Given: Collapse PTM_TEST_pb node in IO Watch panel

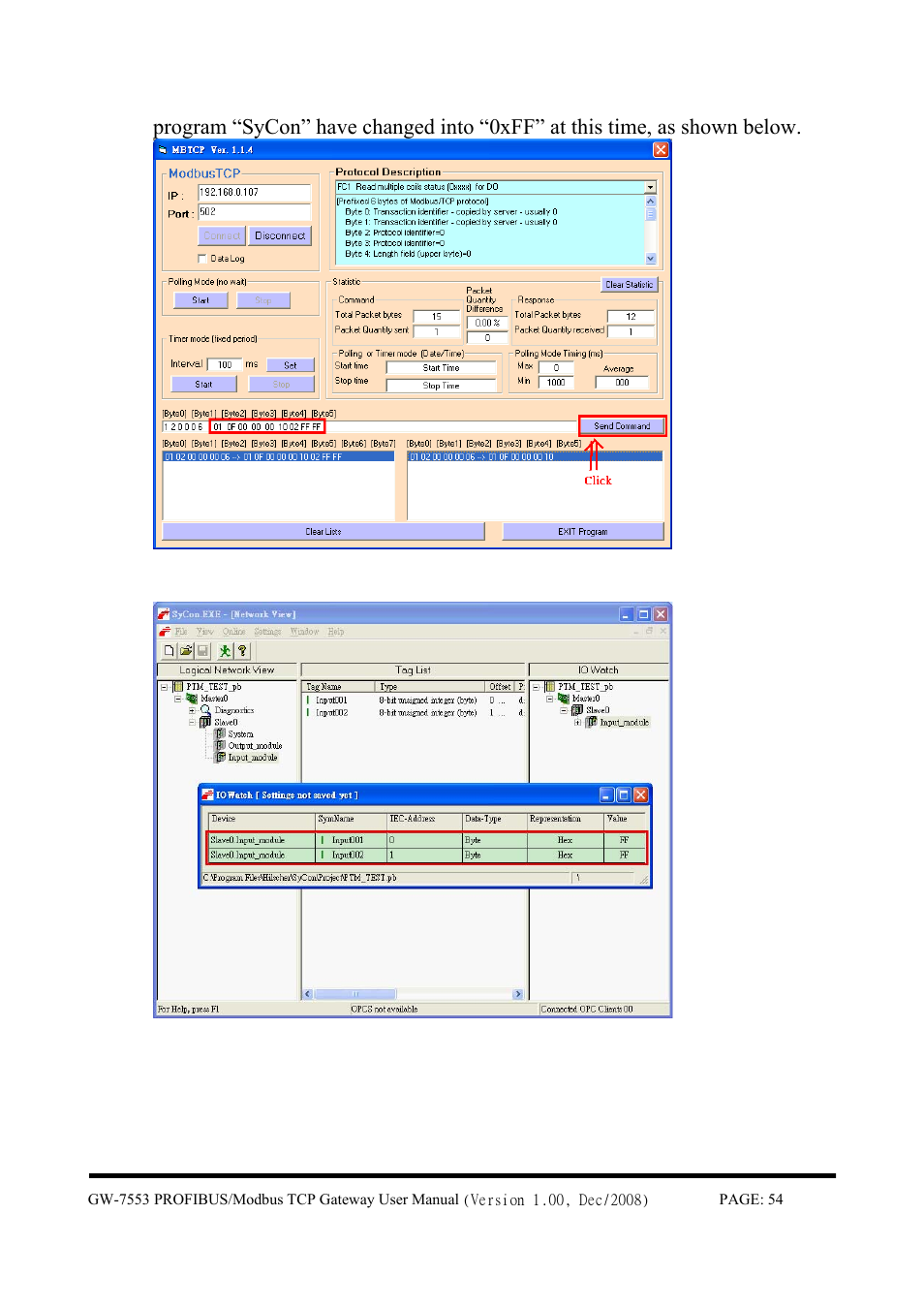Looking at the screenshot, I should click(x=536, y=687).
